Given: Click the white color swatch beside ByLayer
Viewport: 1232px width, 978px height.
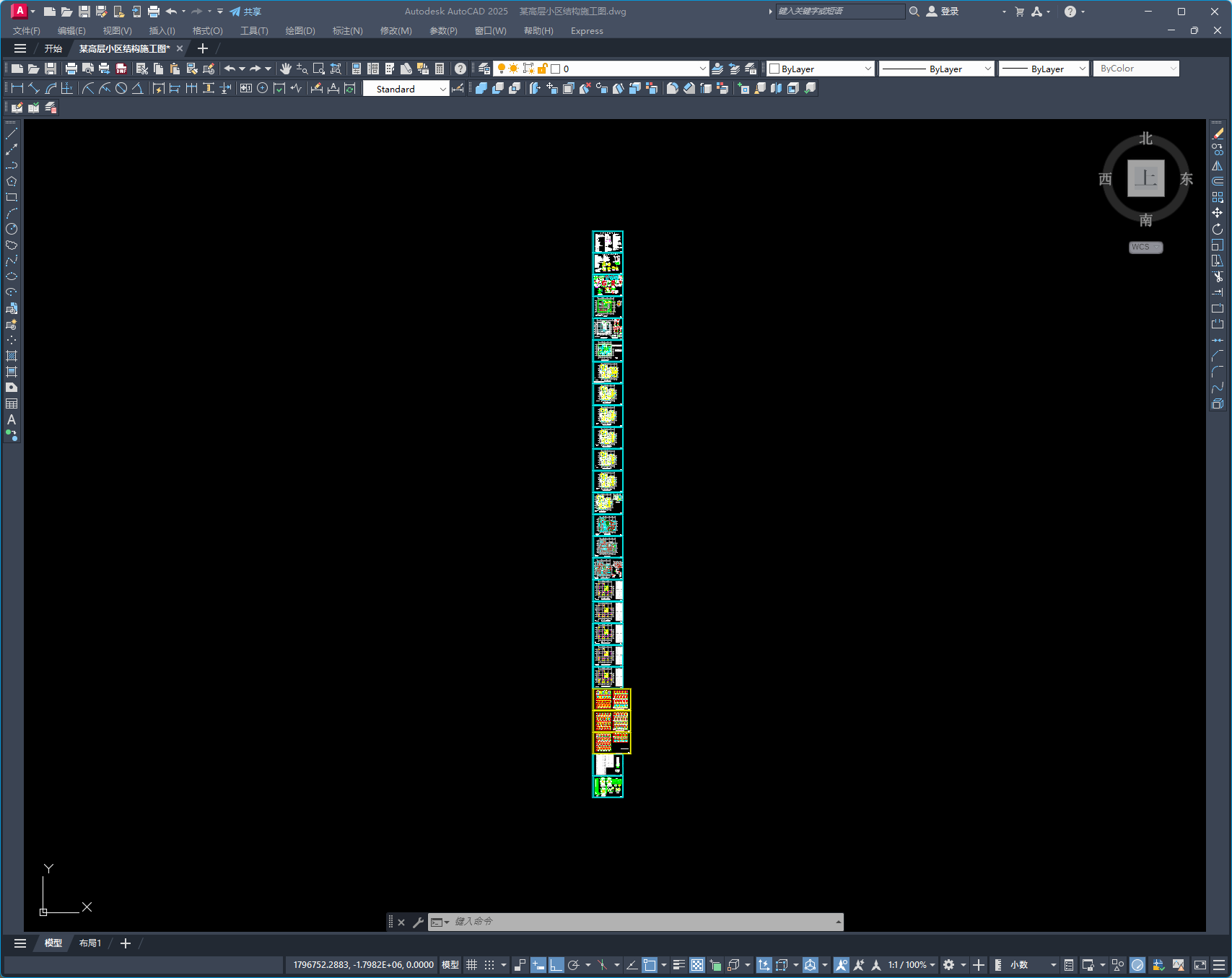Looking at the screenshot, I should pos(774,69).
